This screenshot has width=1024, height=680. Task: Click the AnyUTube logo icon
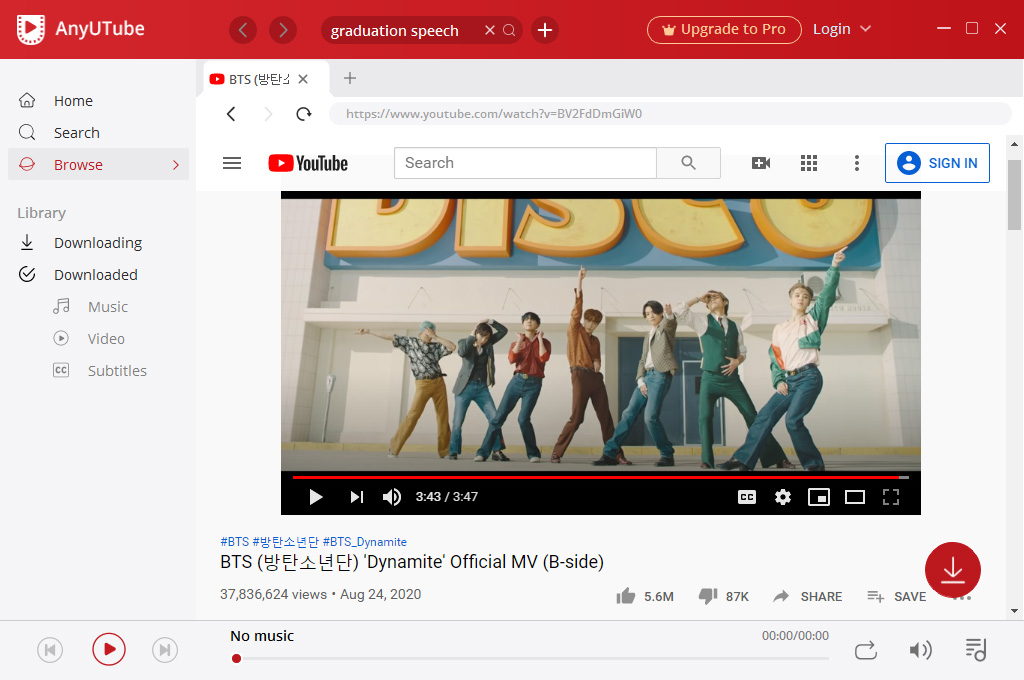[x=31, y=29]
